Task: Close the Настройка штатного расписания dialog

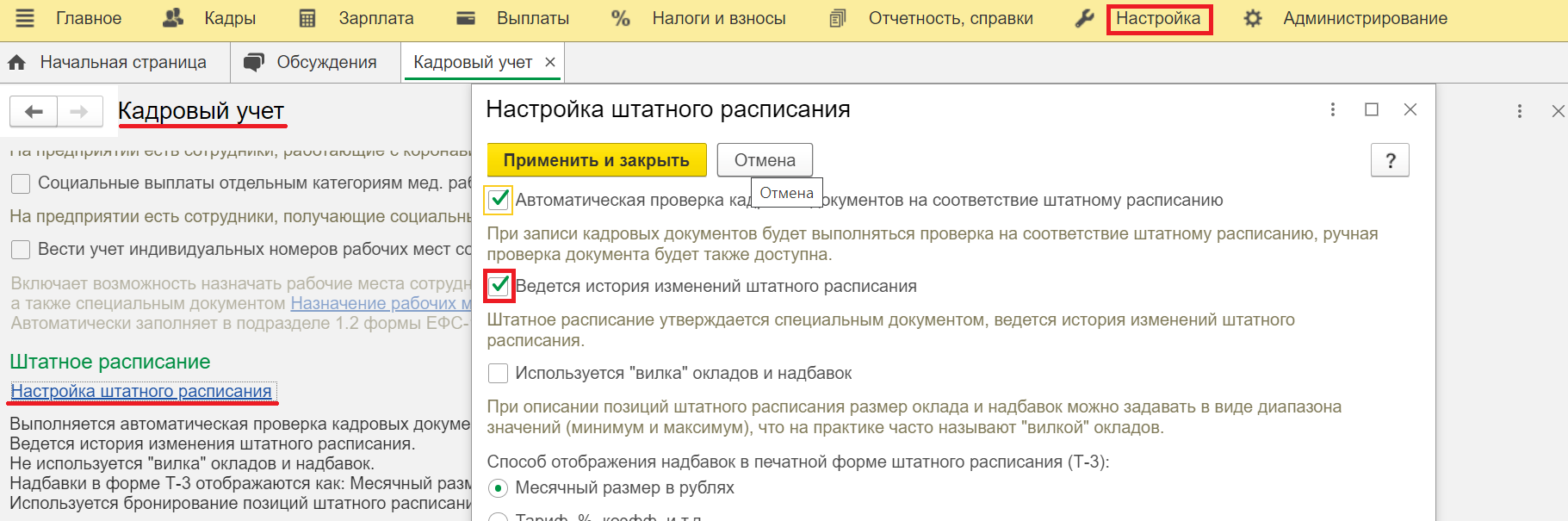Action: (1410, 109)
